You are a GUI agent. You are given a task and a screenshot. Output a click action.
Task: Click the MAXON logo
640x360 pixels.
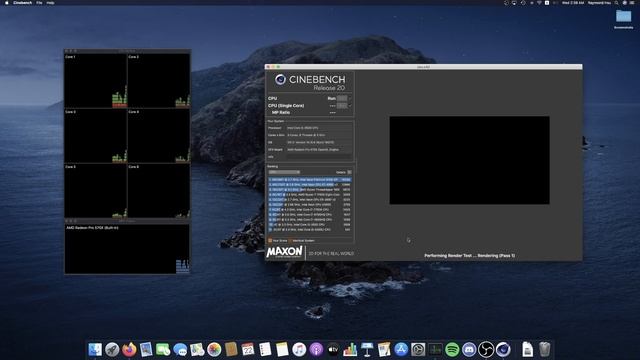[x=284, y=252]
